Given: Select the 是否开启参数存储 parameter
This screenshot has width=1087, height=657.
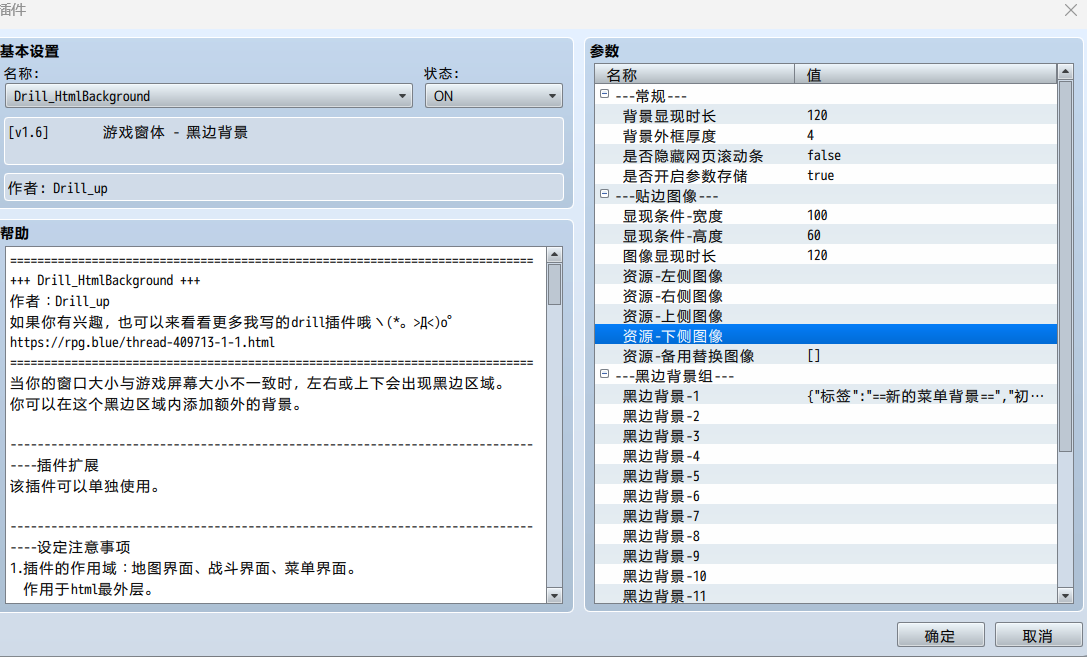Looking at the screenshot, I should tap(826, 176).
